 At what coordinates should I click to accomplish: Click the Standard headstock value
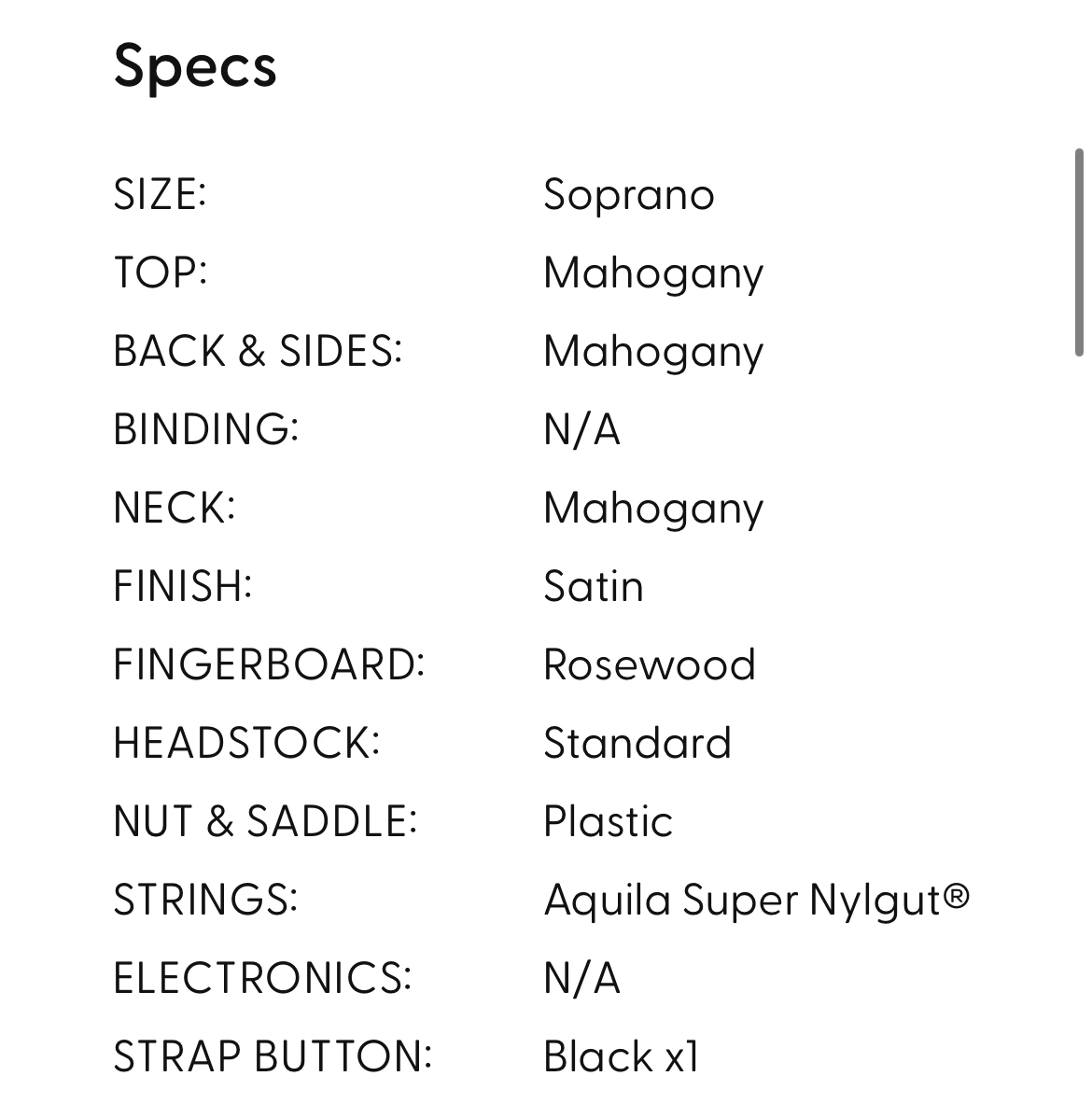click(x=637, y=744)
